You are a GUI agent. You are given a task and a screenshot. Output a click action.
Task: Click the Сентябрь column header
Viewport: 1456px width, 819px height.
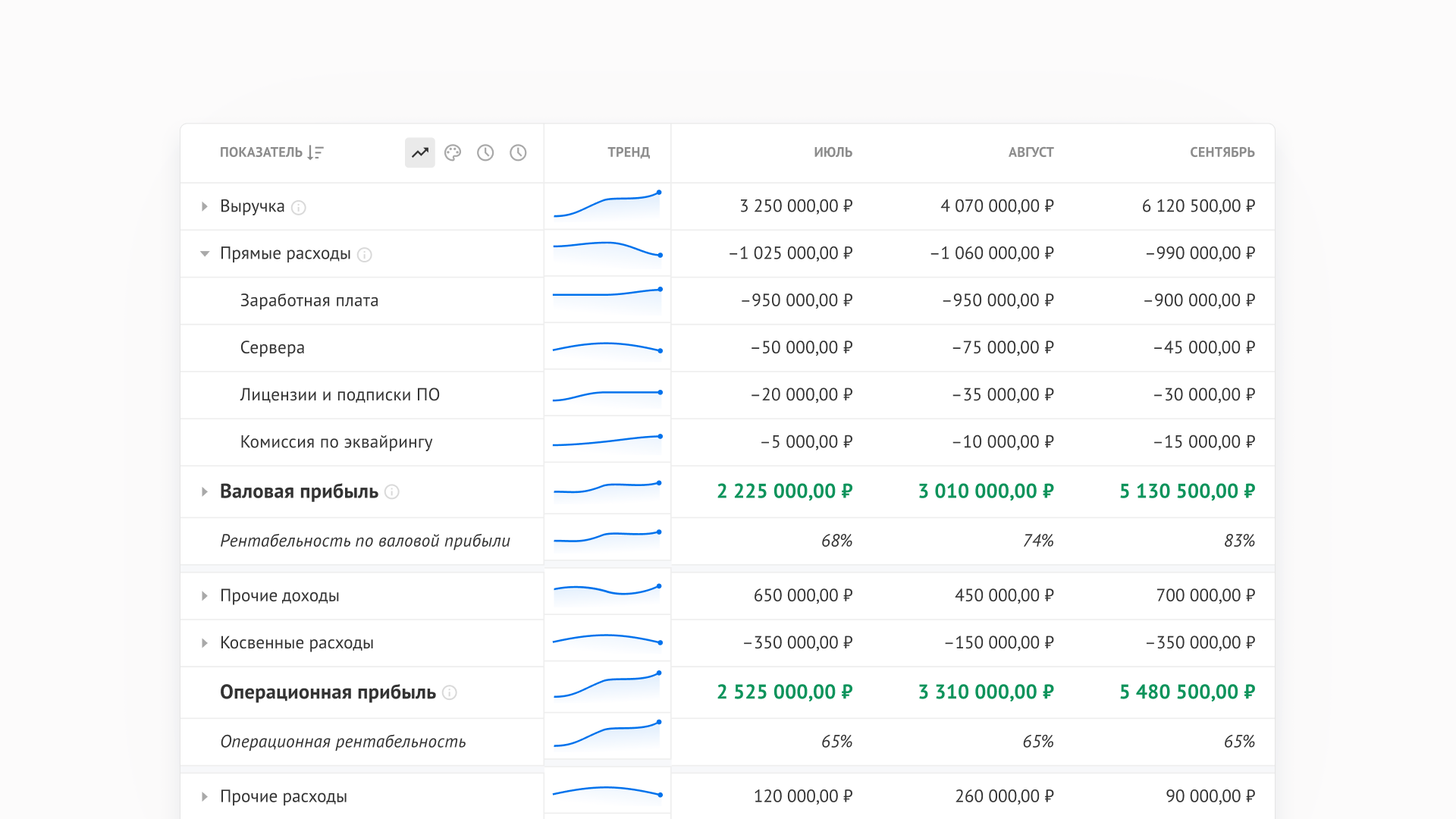coord(1222,152)
